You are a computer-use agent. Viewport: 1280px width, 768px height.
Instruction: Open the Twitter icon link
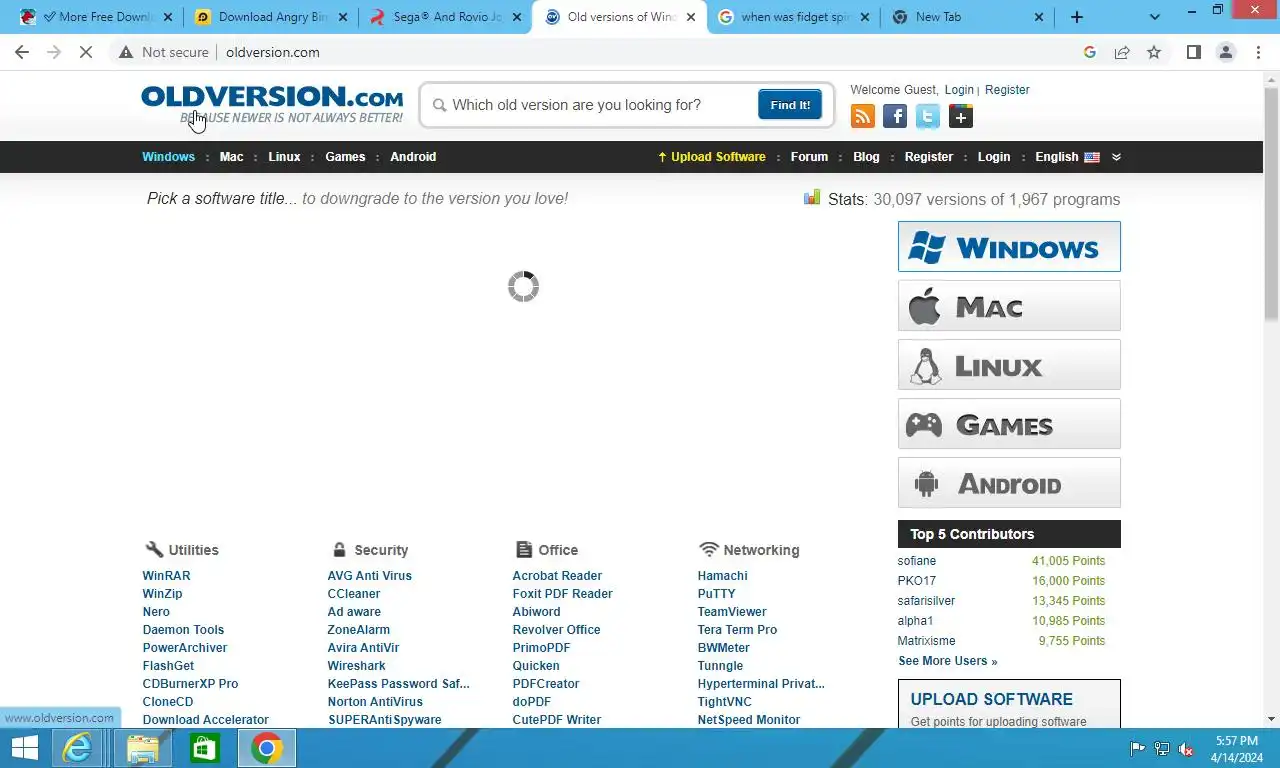tap(928, 117)
